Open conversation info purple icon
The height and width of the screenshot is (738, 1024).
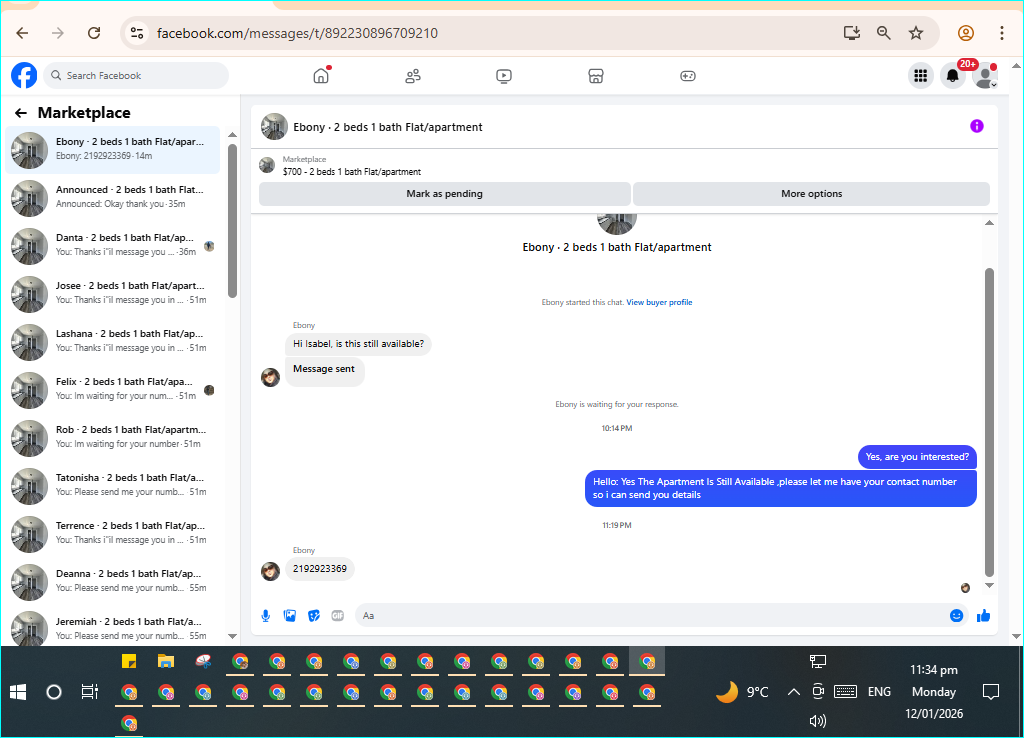coord(976,126)
